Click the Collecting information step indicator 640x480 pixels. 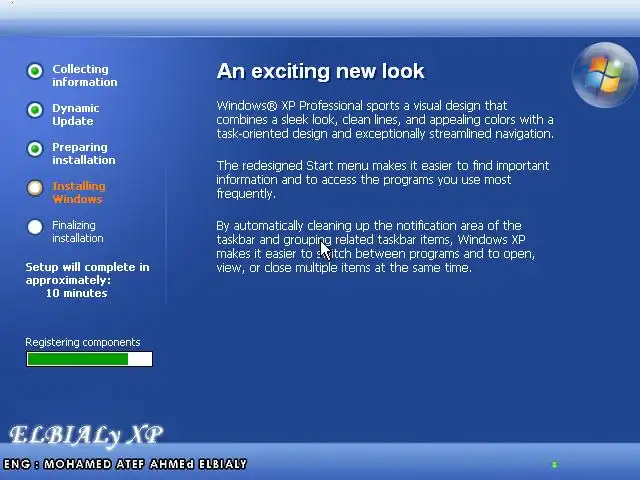coord(35,71)
